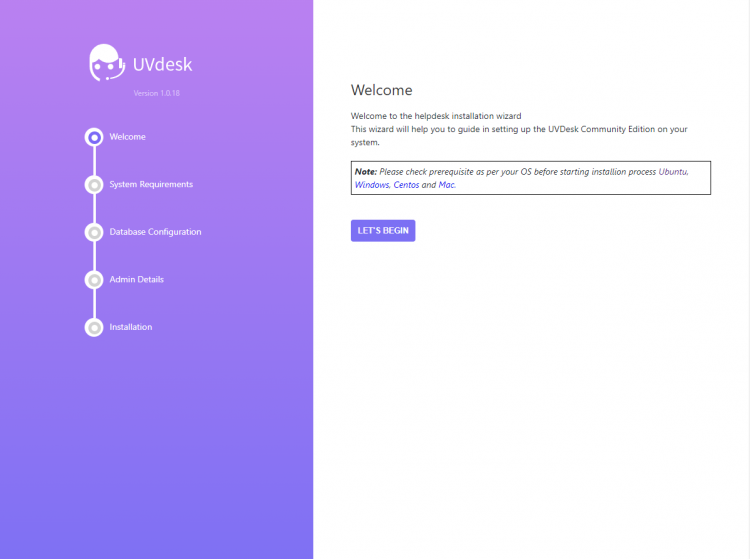Click the Welcome step label
The height and width of the screenshot is (559, 750).
point(127,137)
